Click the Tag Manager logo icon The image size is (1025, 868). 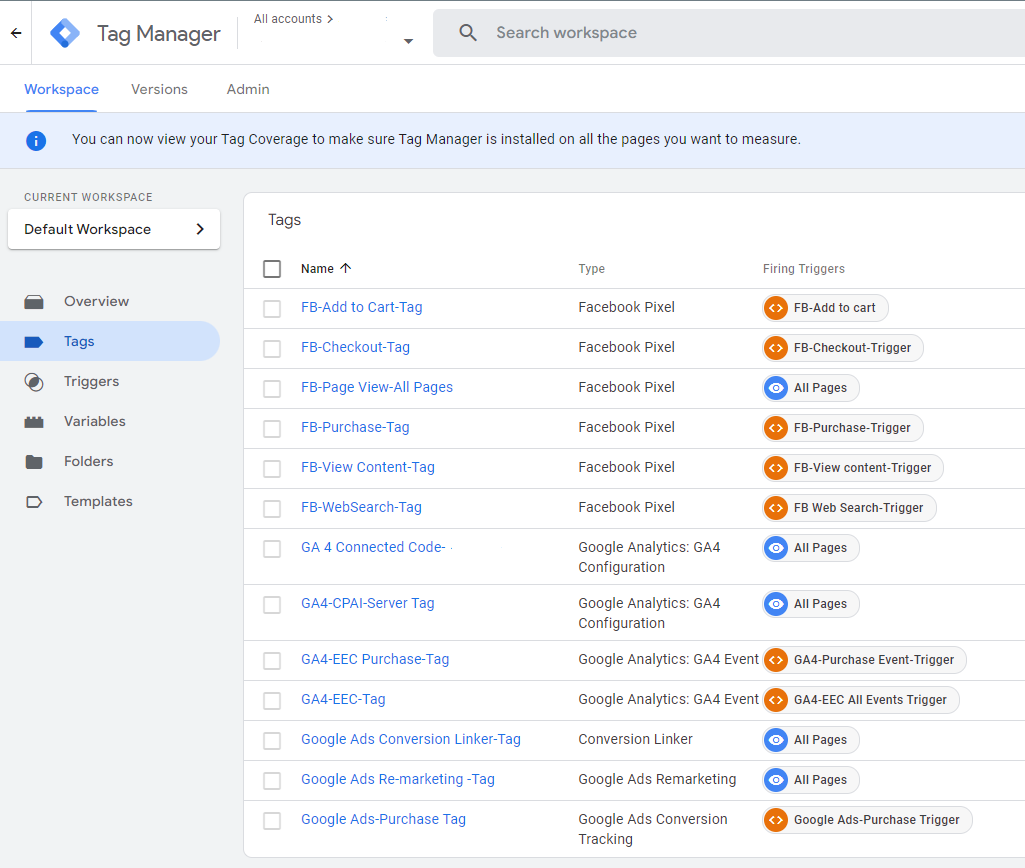(x=65, y=33)
